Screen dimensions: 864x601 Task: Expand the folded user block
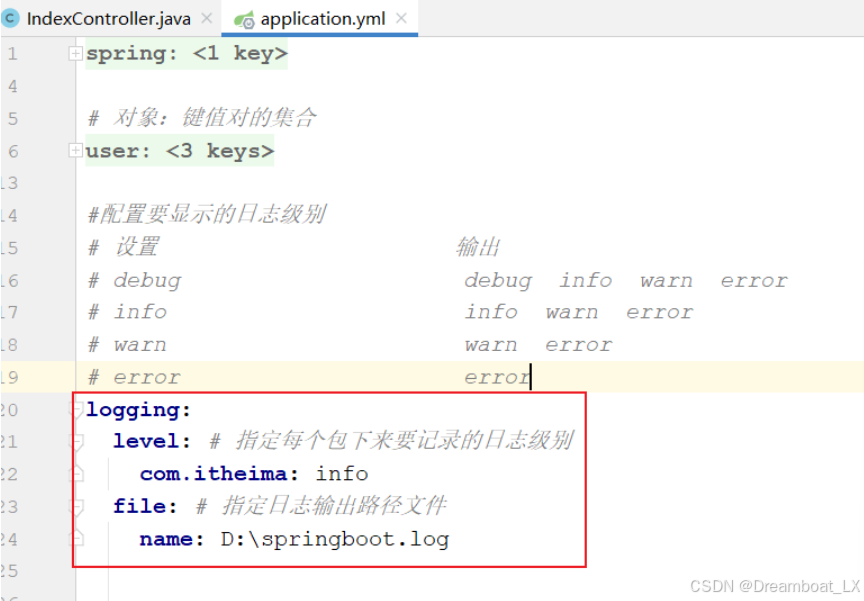pyautogui.click(x=75, y=150)
